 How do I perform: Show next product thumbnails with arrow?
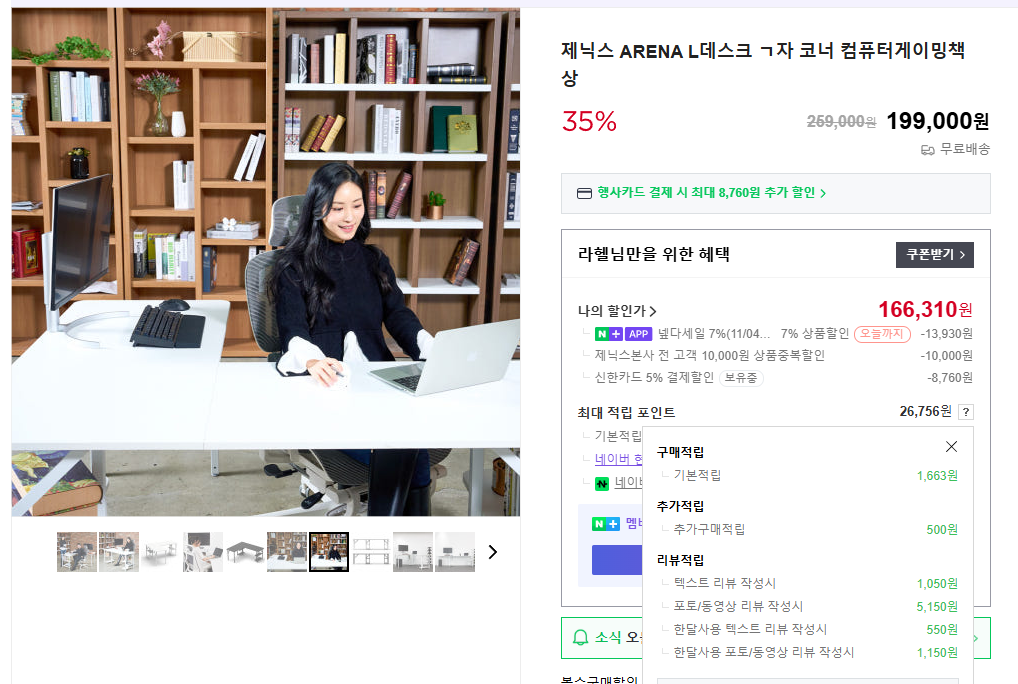pos(493,552)
